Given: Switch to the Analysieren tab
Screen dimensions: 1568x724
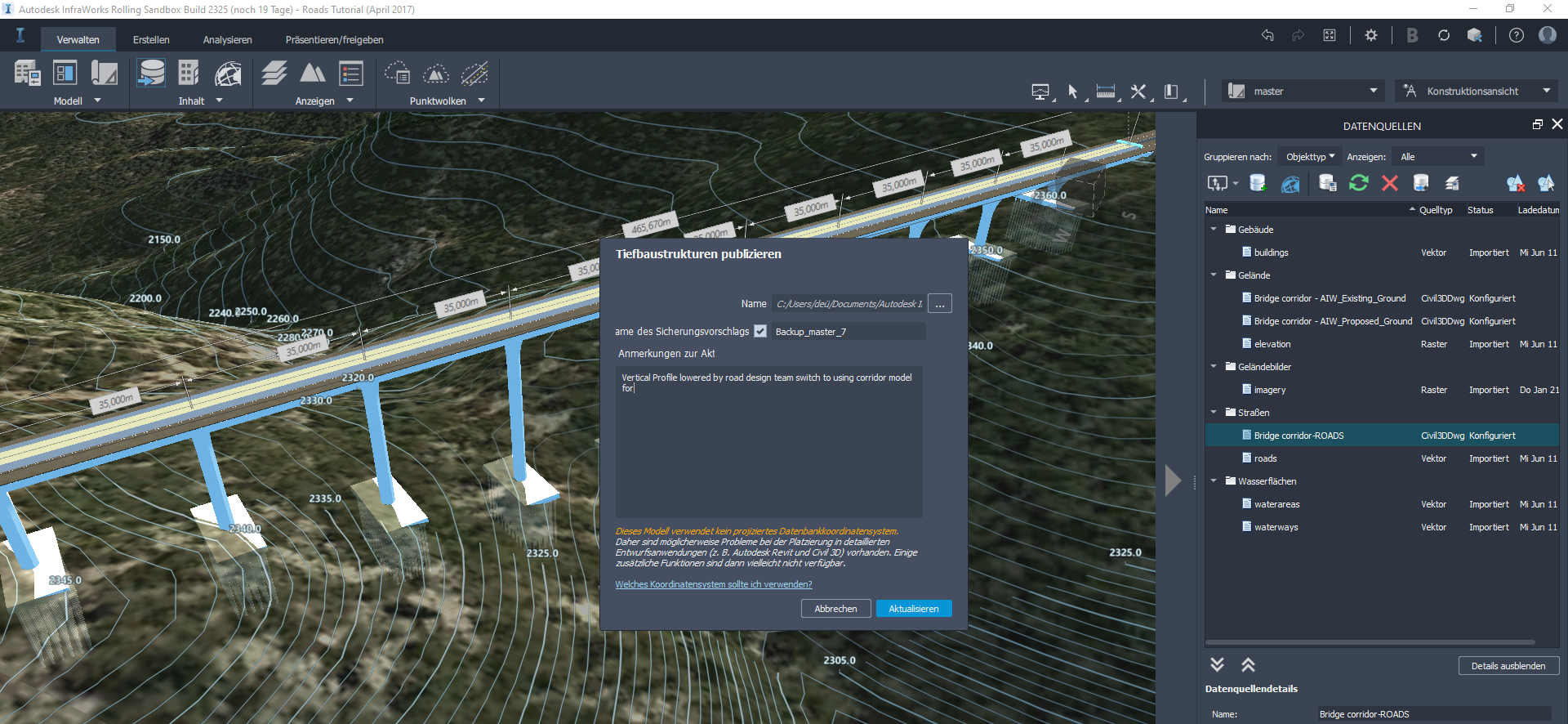Looking at the screenshot, I should point(227,39).
